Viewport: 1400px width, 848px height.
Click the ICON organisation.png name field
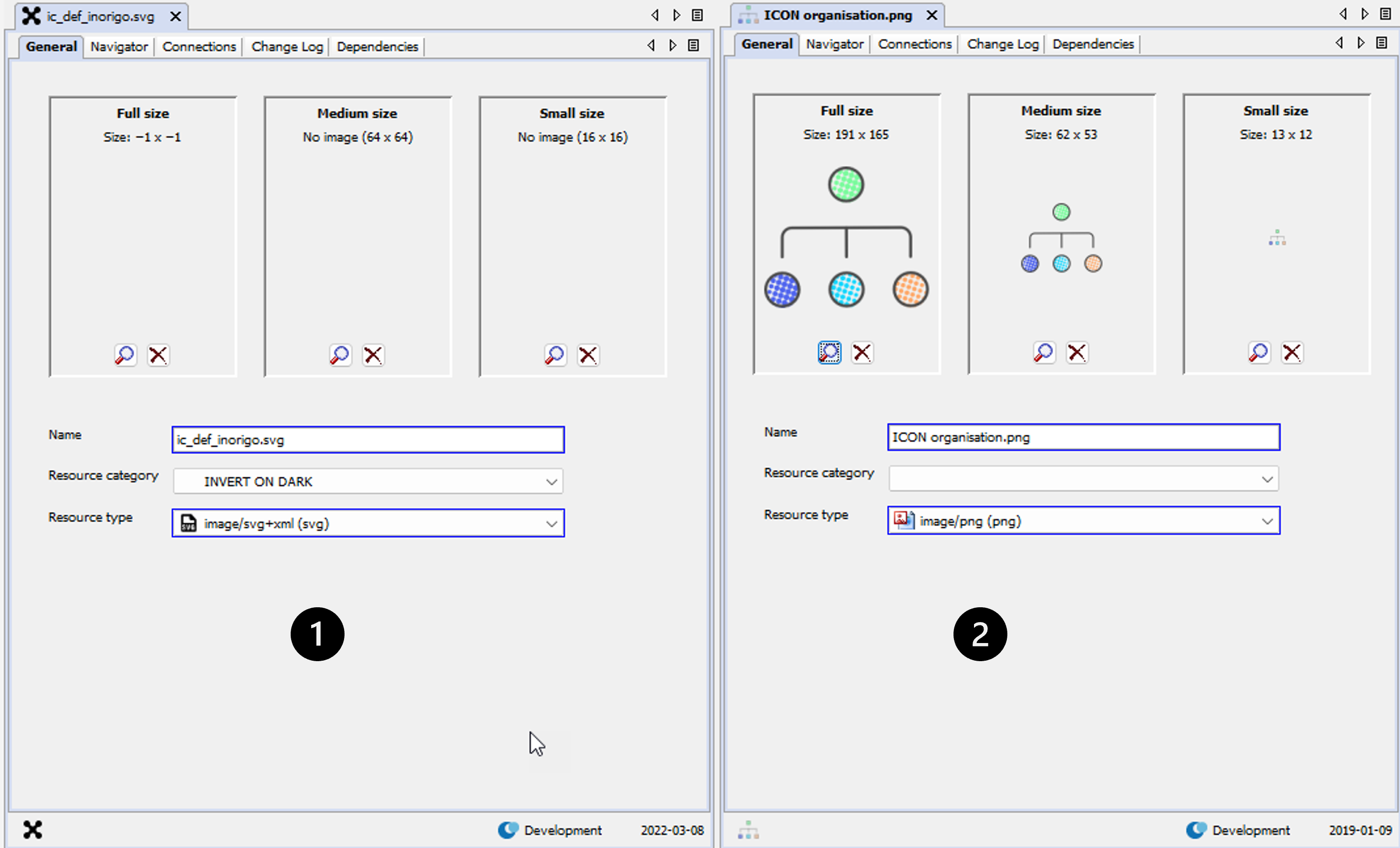point(1083,437)
